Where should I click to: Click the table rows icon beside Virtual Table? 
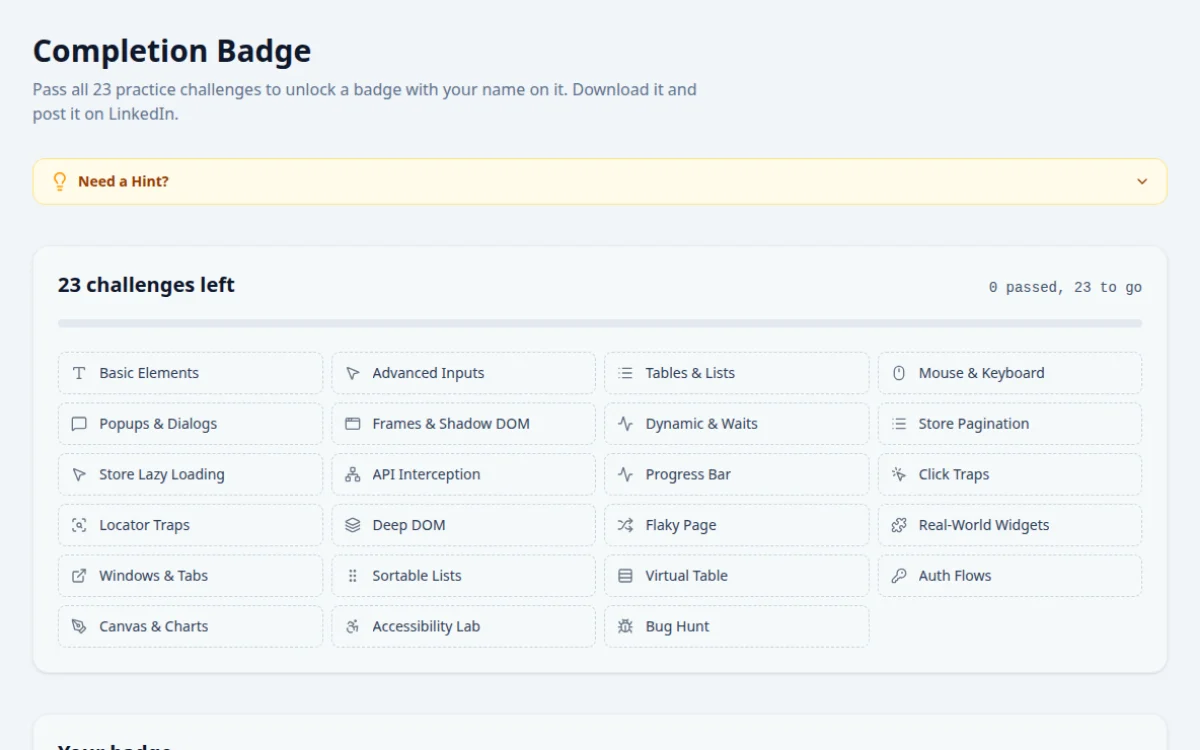pyautogui.click(x=625, y=576)
